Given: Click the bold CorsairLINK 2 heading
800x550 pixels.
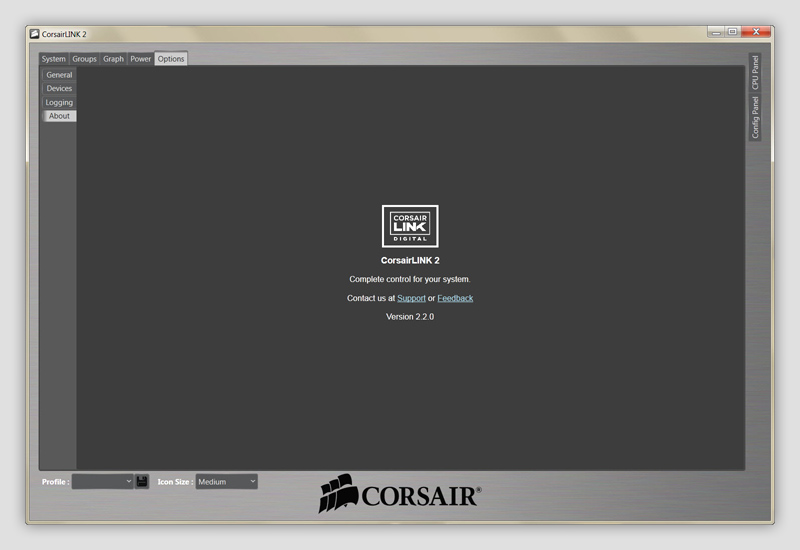Looking at the screenshot, I should point(410,260).
